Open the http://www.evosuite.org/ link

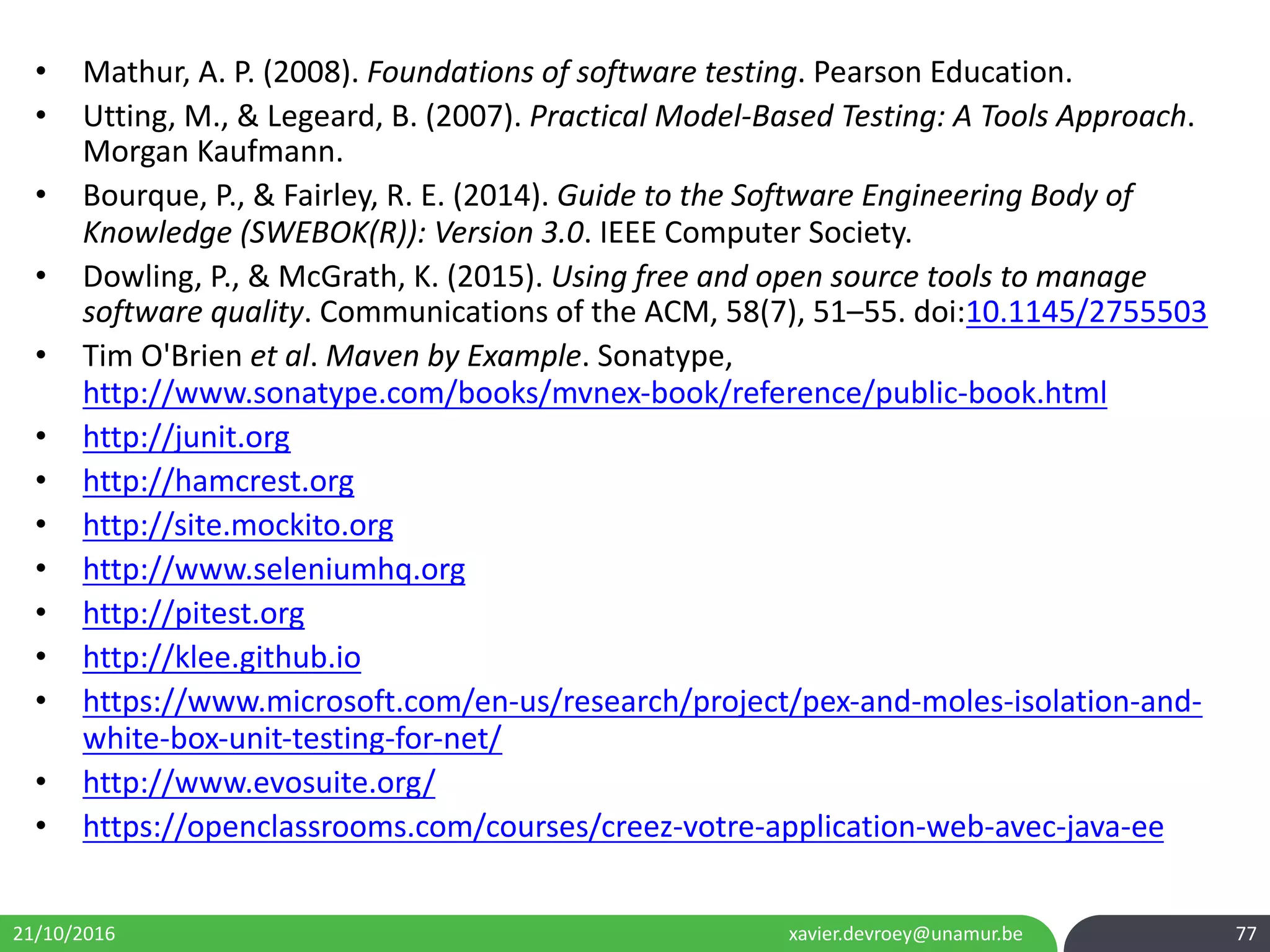point(259,783)
